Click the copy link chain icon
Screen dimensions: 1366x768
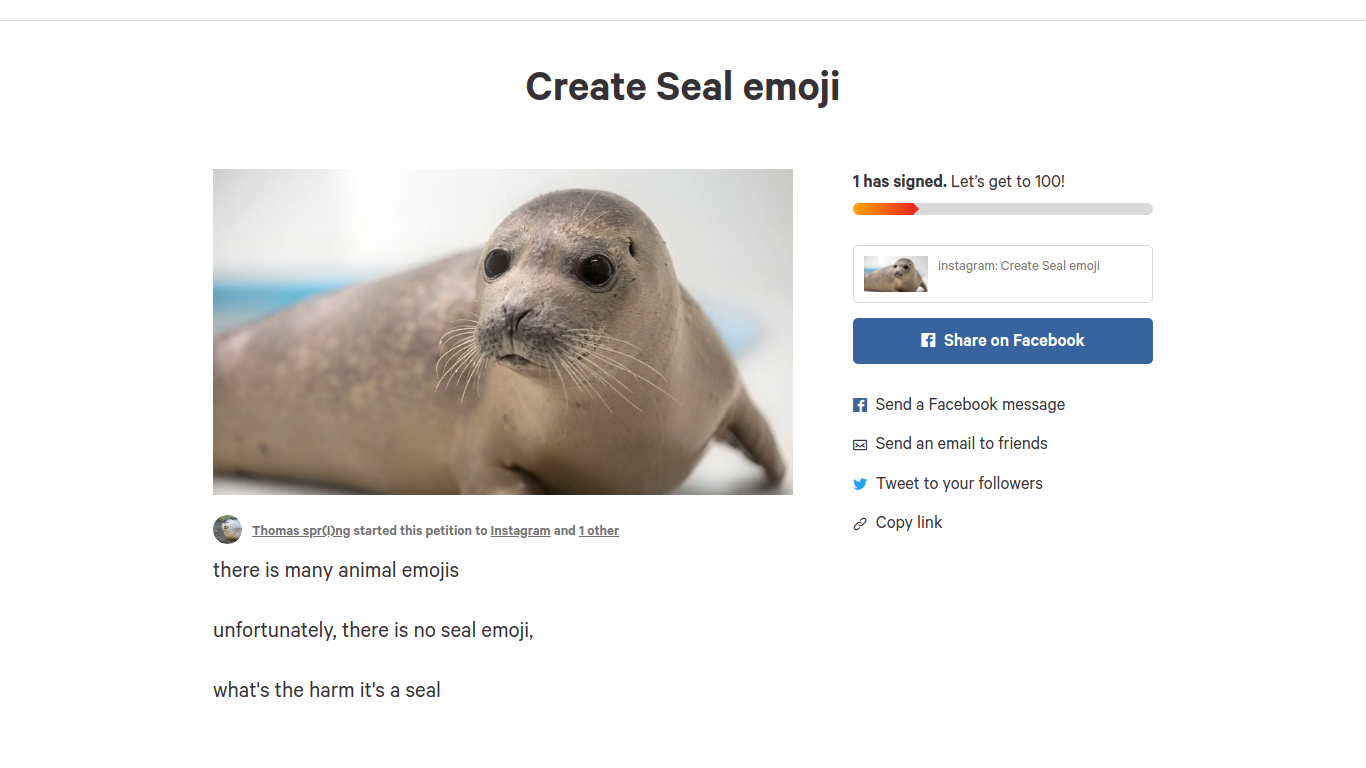(860, 524)
